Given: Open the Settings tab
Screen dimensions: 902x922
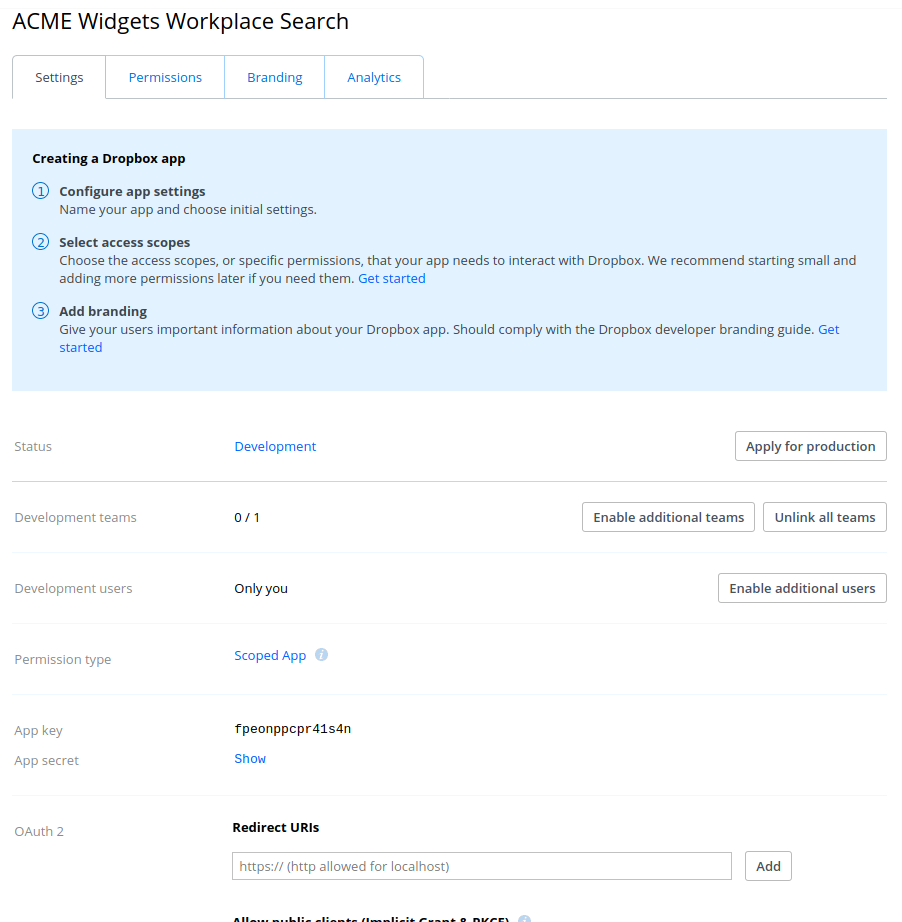Looking at the screenshot, I should [x=59, y=78].
